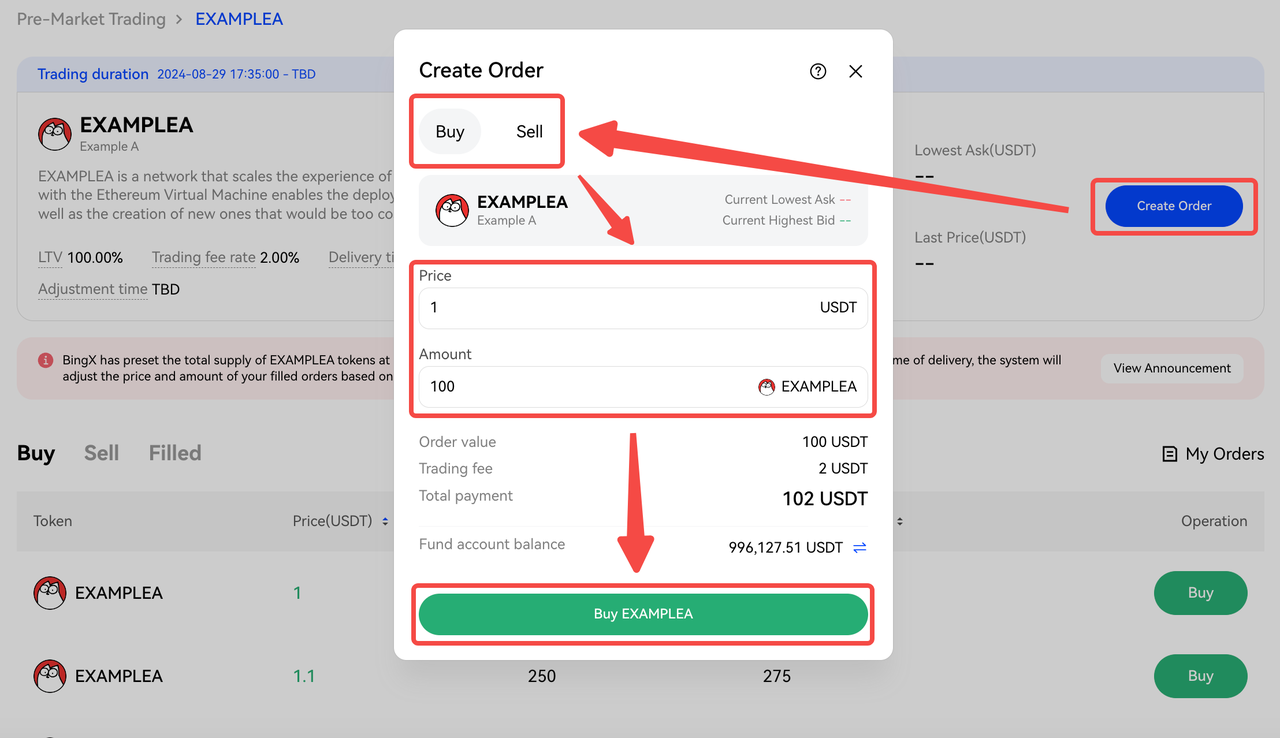Click the green Buy EXAMPLEA button
This screenshot has width=1280, height=738.
click(x=643, y=614)
